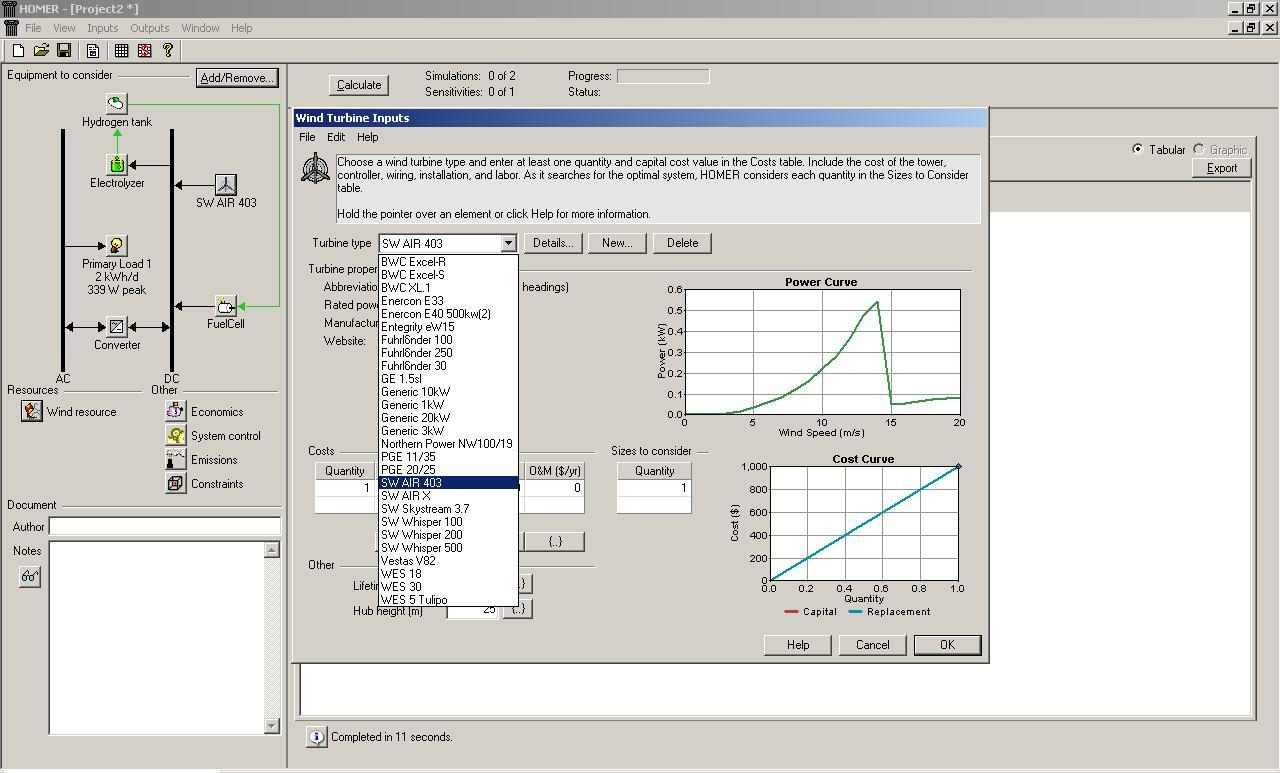This screenshot has height=773, width=1280.
Task: Choose Northern Power NW100/19 turbine option
Action: 448,444
